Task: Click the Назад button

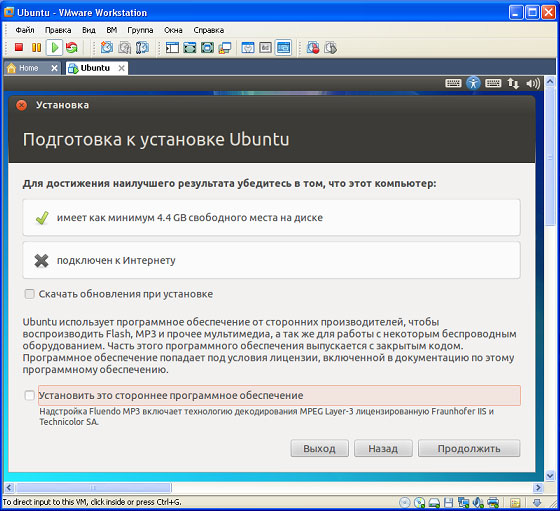Action: (383, 449)
